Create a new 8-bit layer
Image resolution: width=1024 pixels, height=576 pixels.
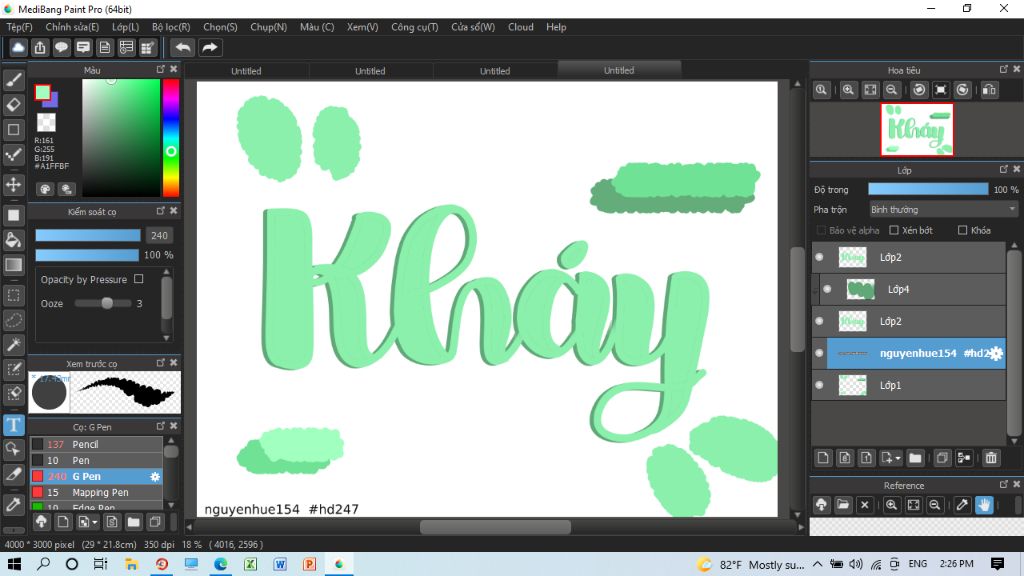844,458
